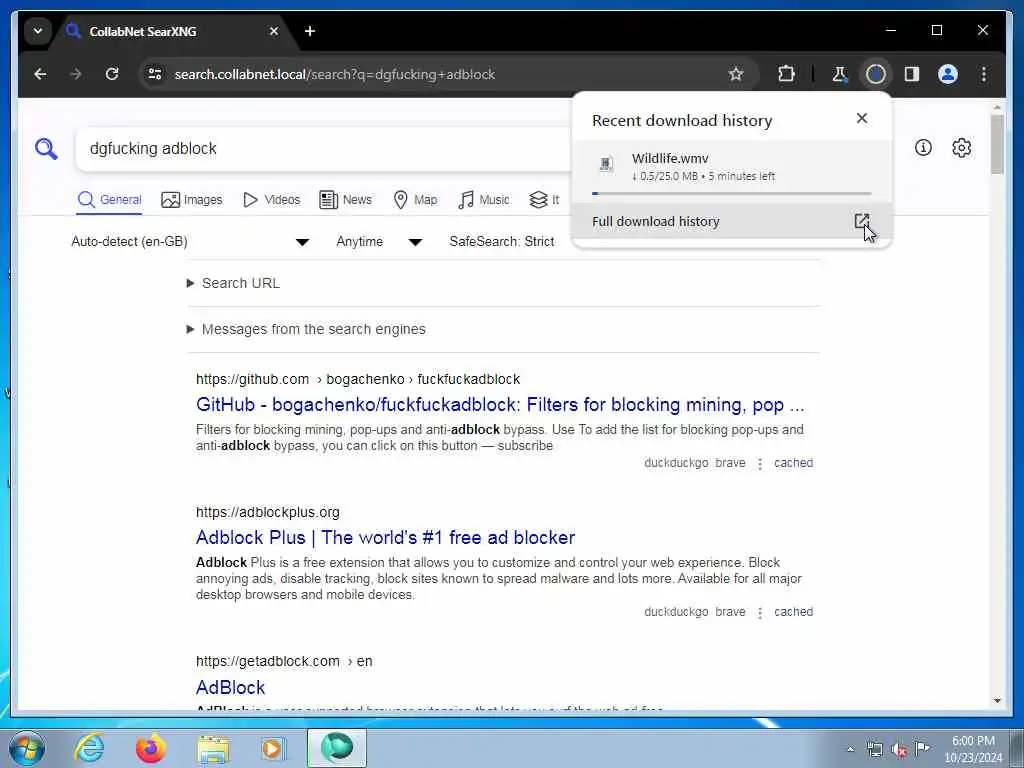The height and width of the screenshot is (768, 1024).
Task: Open cached link for GitHub result
Action: tap(793, 463)
